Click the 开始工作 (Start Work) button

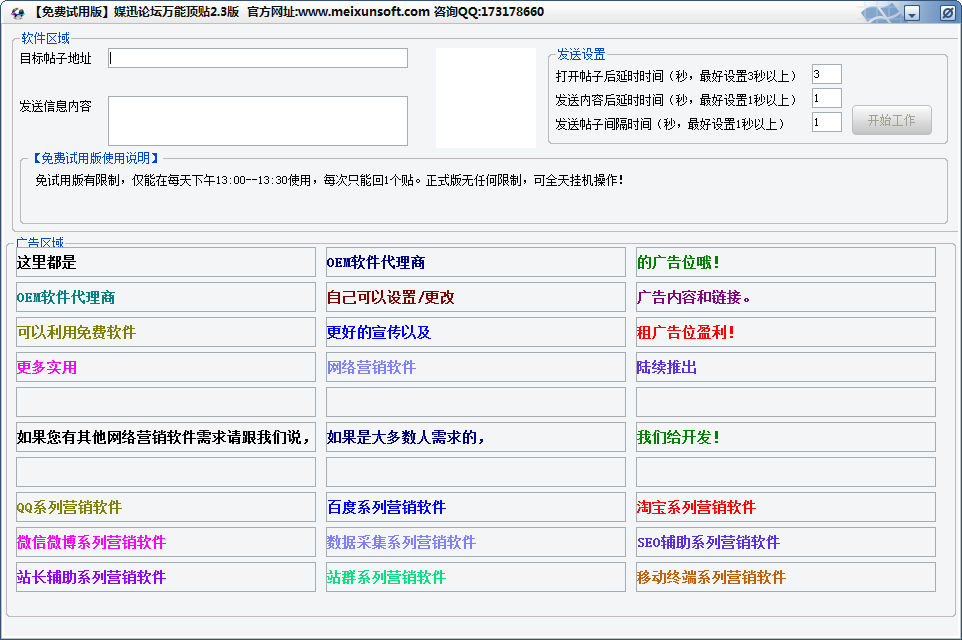[x=891, y=120]
